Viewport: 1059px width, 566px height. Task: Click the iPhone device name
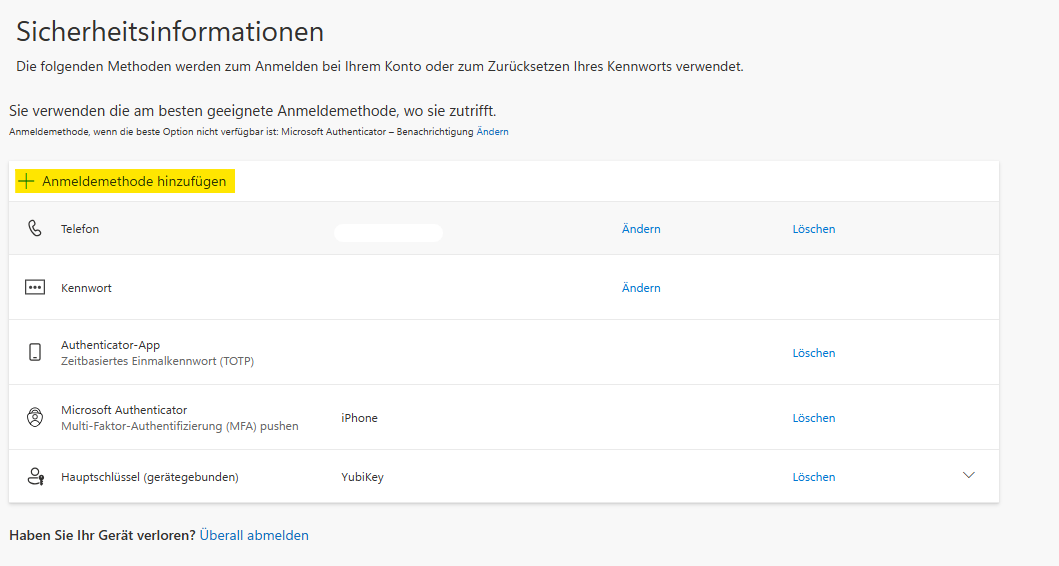click(x=359, y=418)
